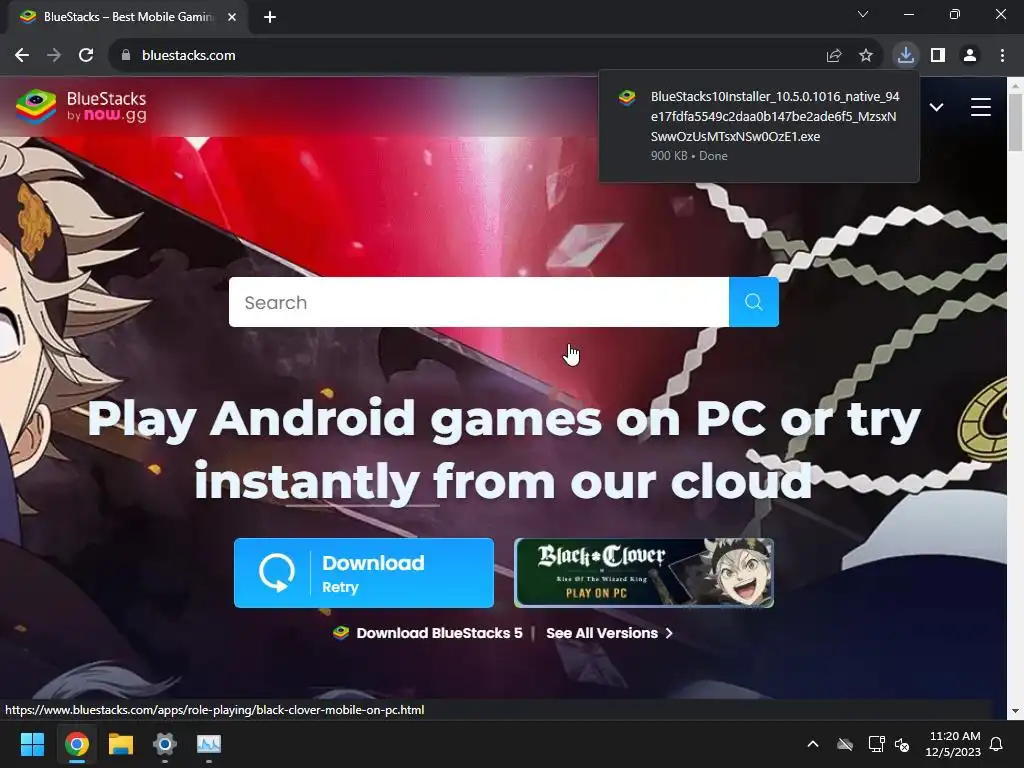Open the Chrome profile menu
1024x768 pixels.
pyautogui.click(x=970, y=56)
